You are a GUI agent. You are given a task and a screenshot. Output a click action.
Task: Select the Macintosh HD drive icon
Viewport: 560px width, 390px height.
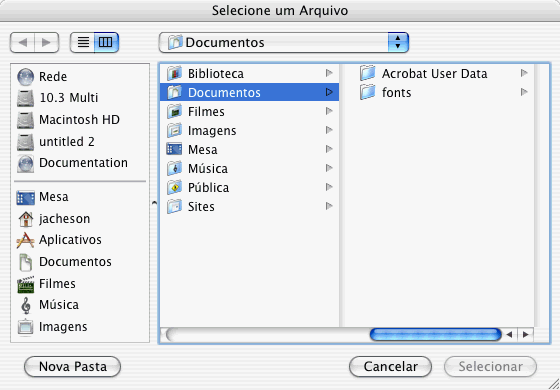pos(25,120)
